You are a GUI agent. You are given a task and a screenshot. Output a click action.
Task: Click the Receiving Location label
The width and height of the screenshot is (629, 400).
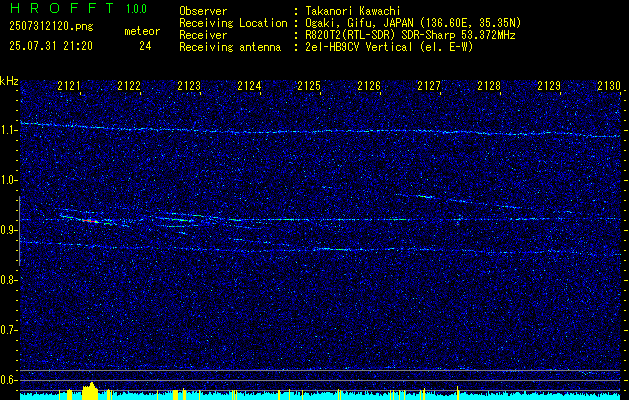[233, 23]
